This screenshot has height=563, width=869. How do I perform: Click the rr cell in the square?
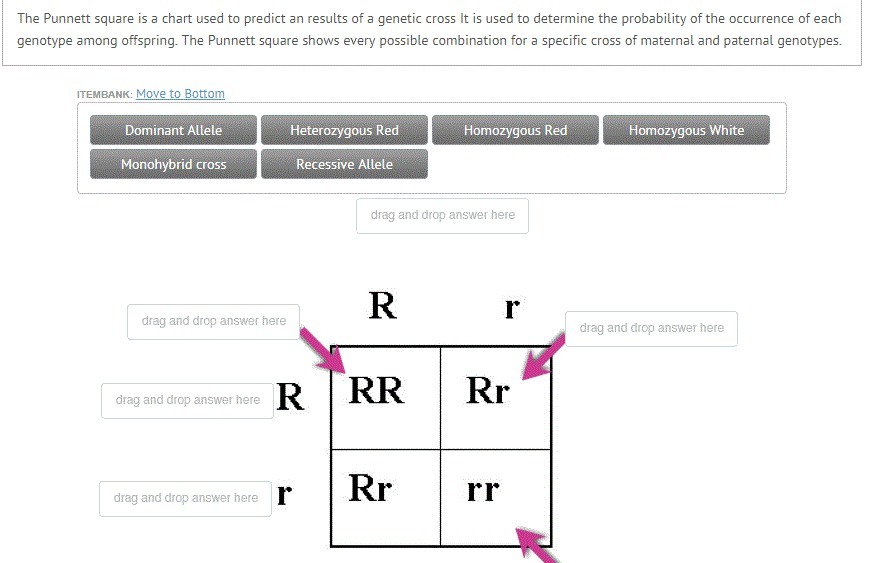click(483, 490)
